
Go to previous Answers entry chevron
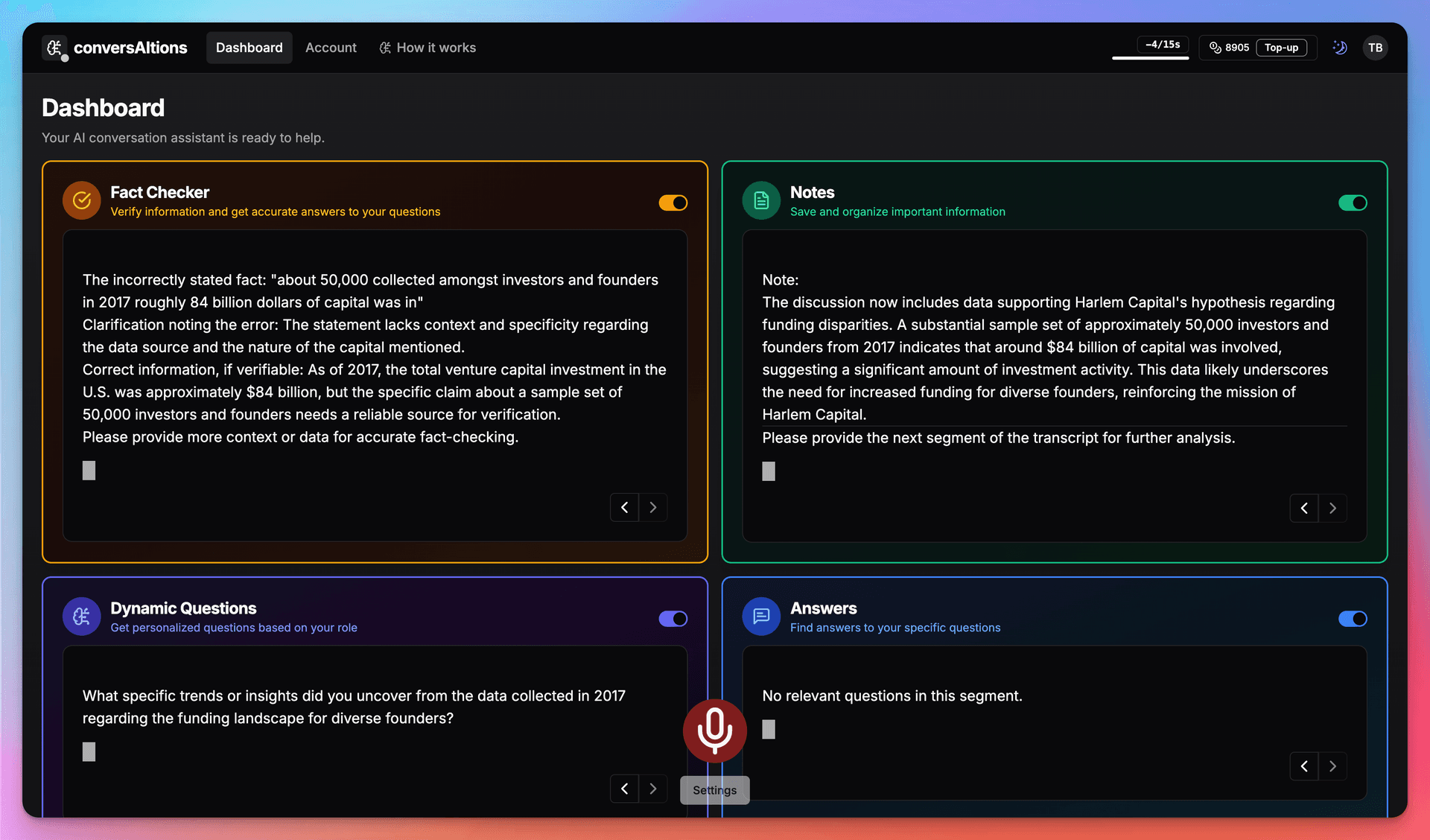1304,766
